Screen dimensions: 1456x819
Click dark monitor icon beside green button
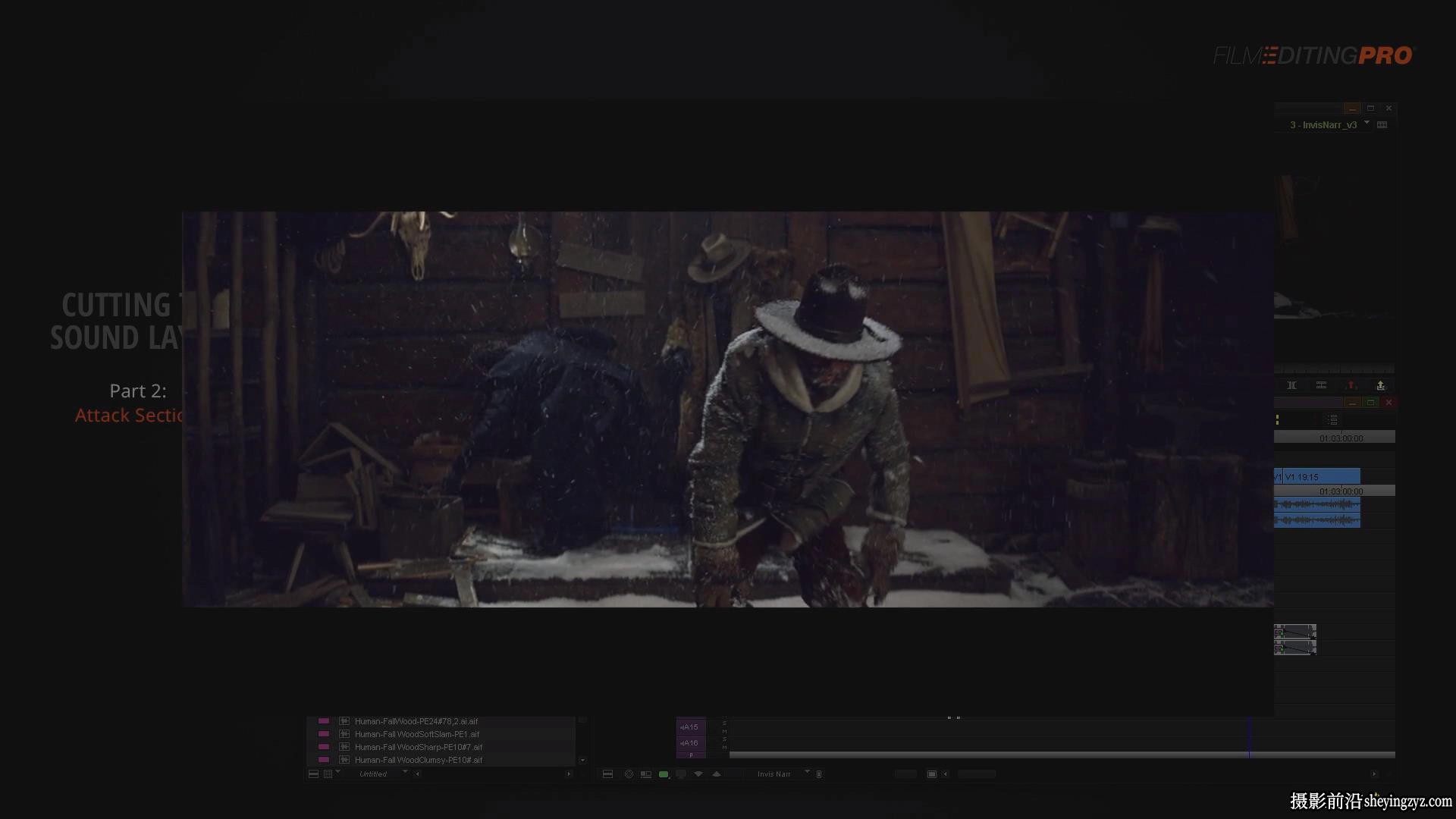point(681,774)
